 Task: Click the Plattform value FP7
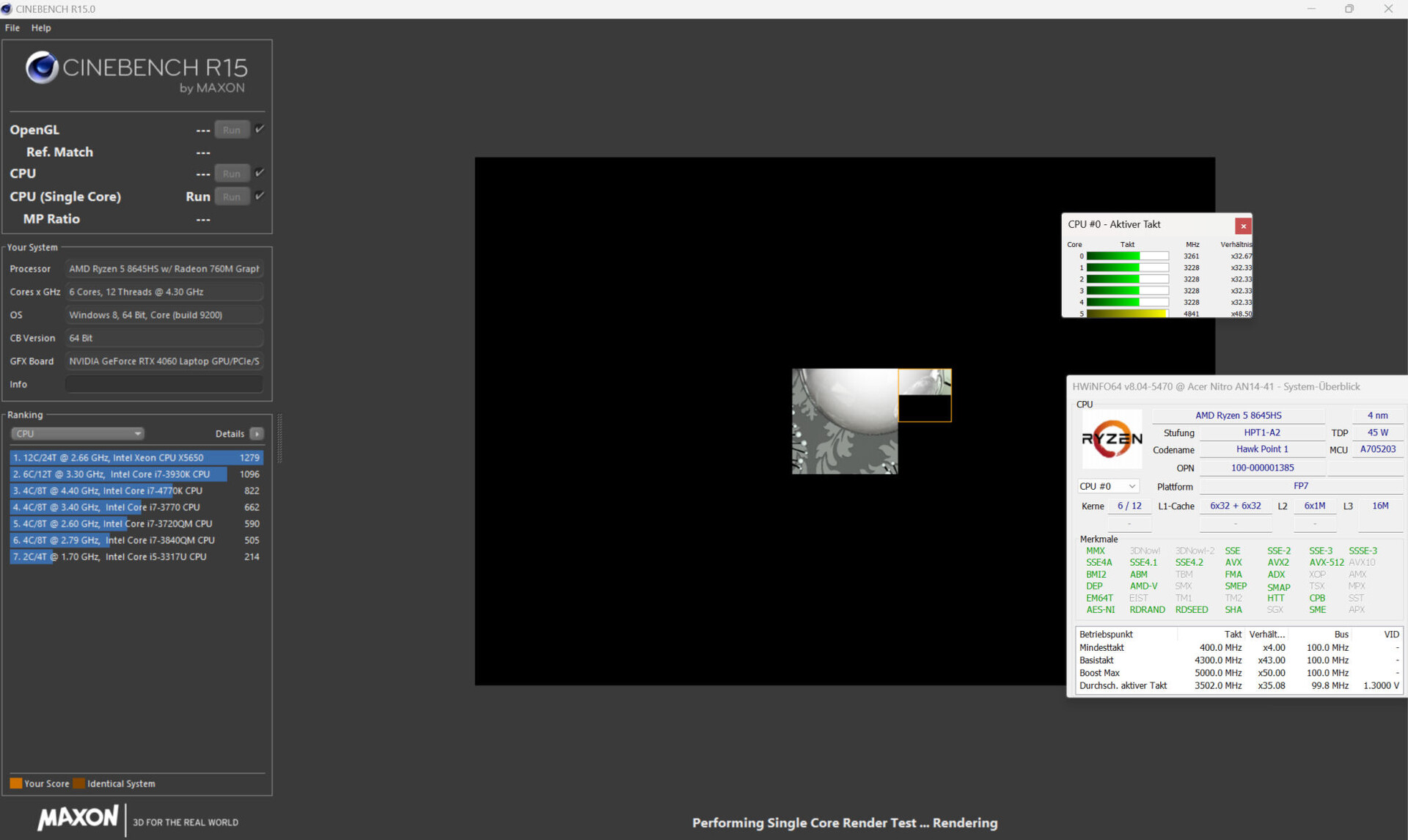tap(1300, 486)
